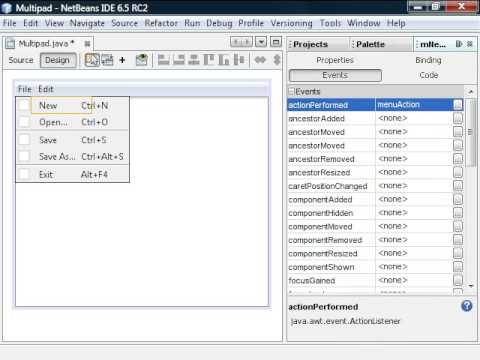480x360 pixels.
Task: Toggle Change Horizontal Resizability icon
Action: click(260, 60)
